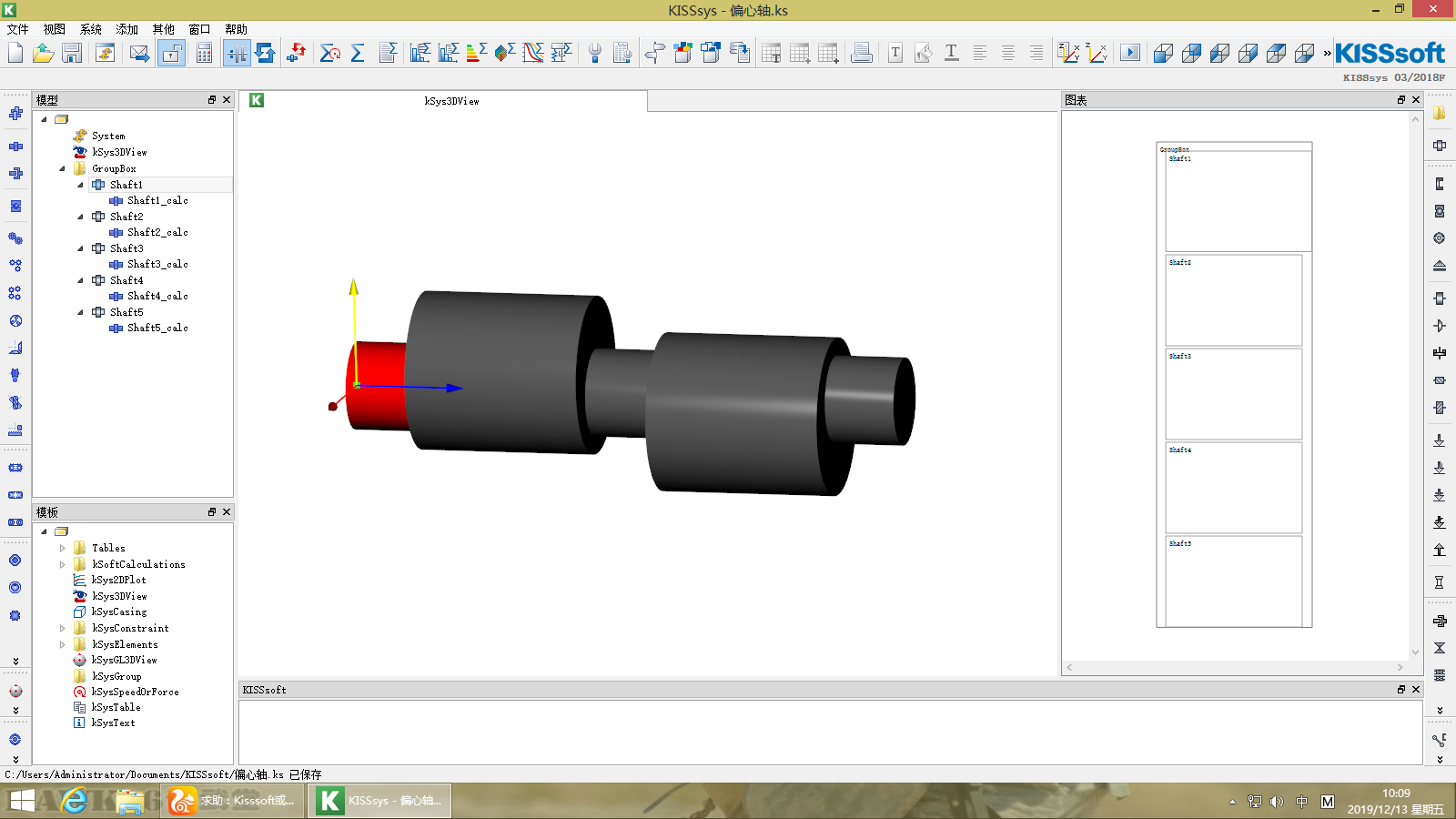Close the KISSsoft message panel
This screenshot has width=1456, height=819.
(x=1416, y=690)
